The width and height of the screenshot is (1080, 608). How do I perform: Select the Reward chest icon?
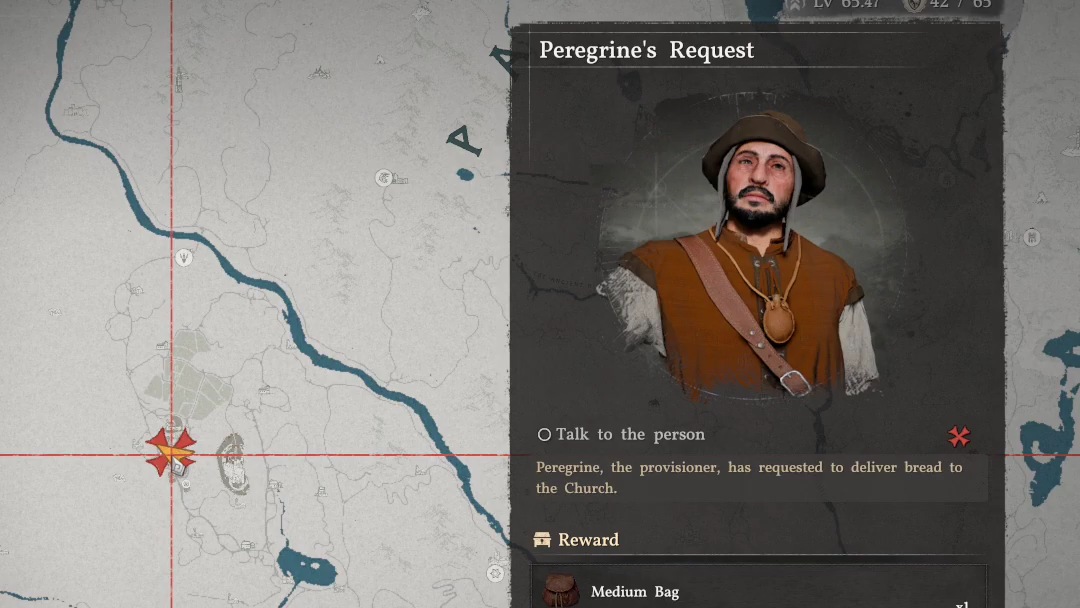[x=542, y=539]
